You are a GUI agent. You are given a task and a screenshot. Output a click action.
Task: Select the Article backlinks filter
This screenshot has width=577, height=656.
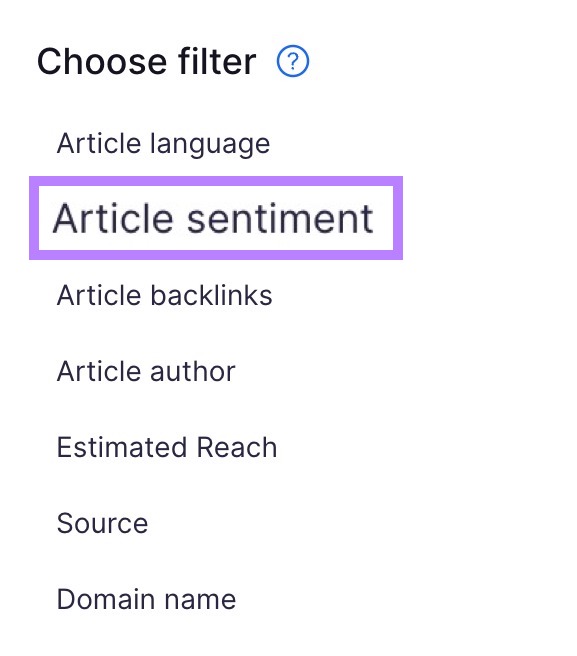[x=164, y=295]
